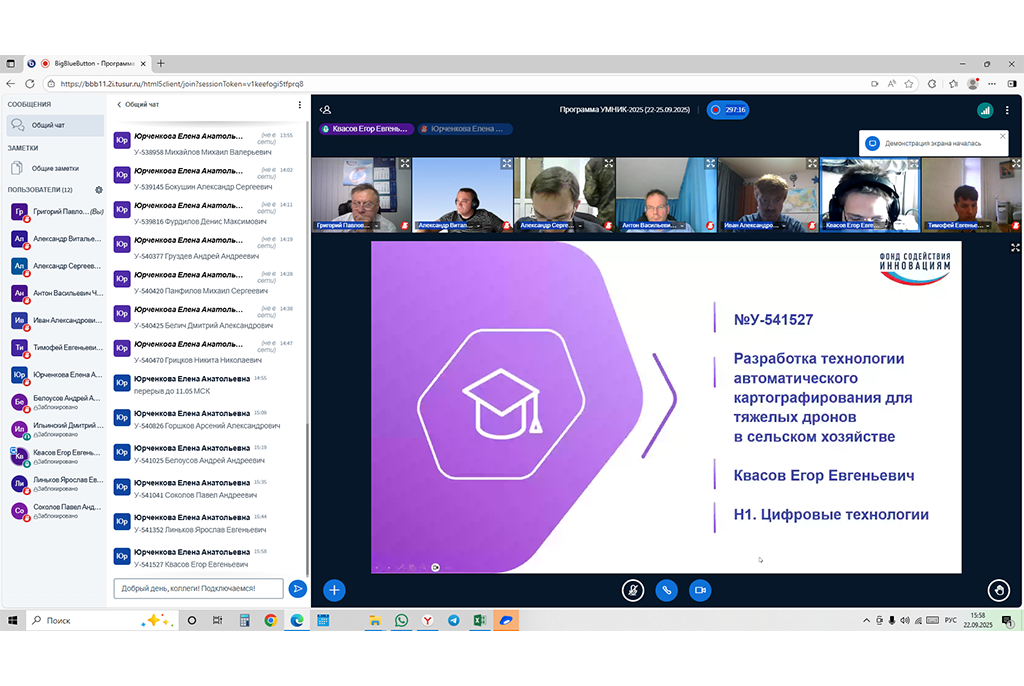Fullscreen Григорий Павлов's webcam
Viewport: 1024px width, 686px height.
pos(405,163)
